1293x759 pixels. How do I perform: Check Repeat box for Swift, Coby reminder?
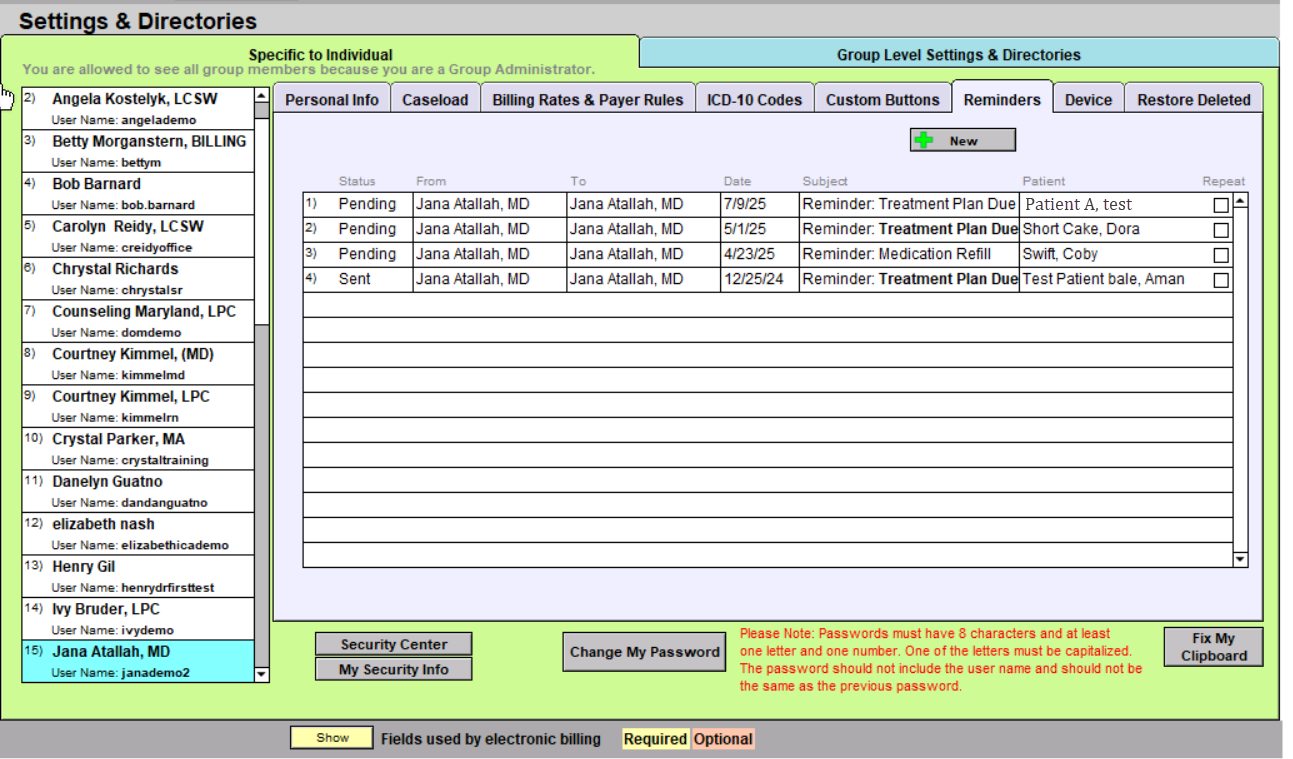click(x=1220, y=255)
